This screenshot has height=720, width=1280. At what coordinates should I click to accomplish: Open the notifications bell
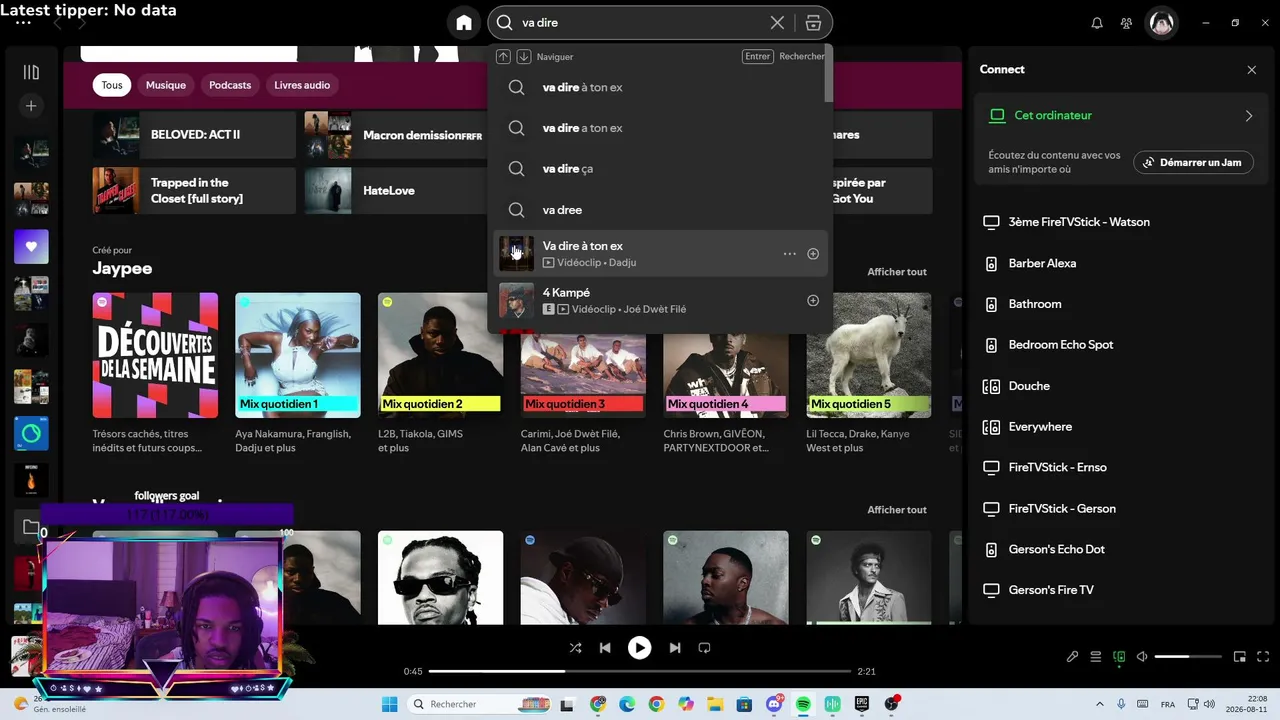pos(1097,23)
